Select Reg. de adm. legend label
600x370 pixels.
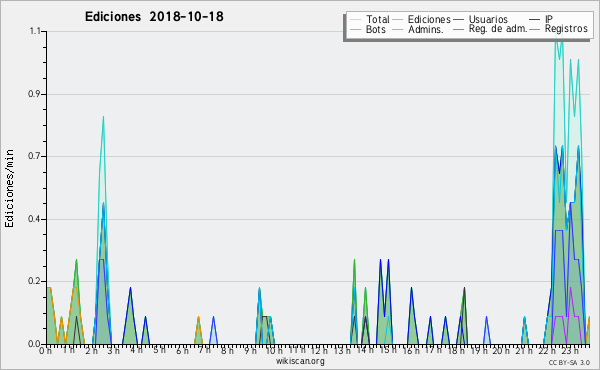tap(498, 29)
